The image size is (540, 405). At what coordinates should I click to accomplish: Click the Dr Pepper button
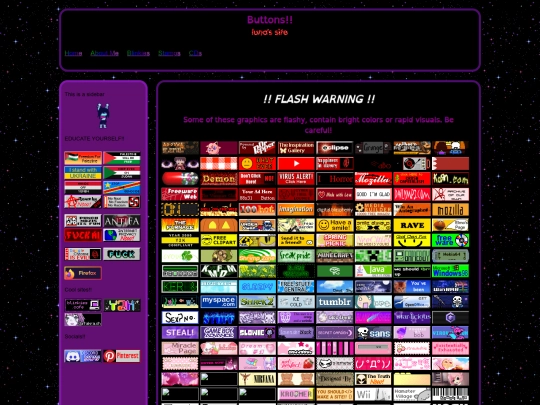[257, 148]
